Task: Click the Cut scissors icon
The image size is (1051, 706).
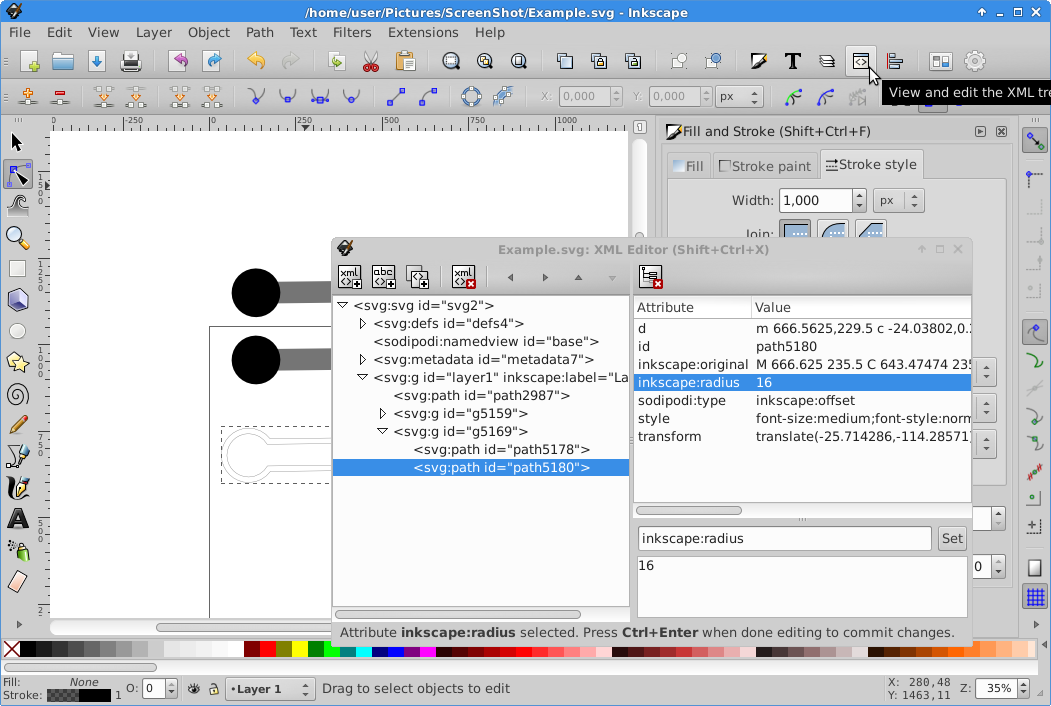Action: [371, 61]
